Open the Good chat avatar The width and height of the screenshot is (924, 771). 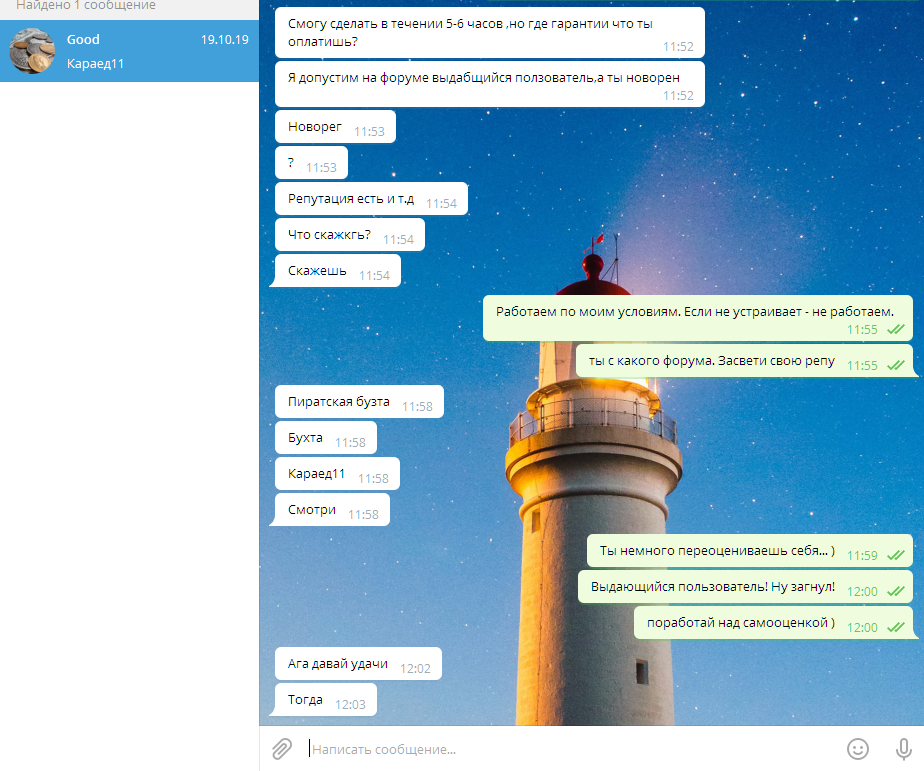click(32, 51)
